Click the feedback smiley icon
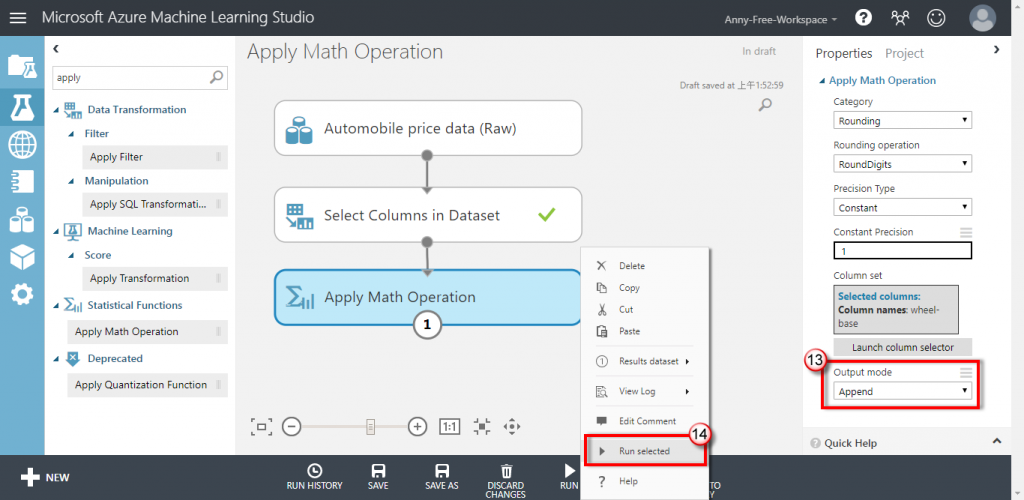This screenshot has width=1024, height=500. (x=936, y=18)
